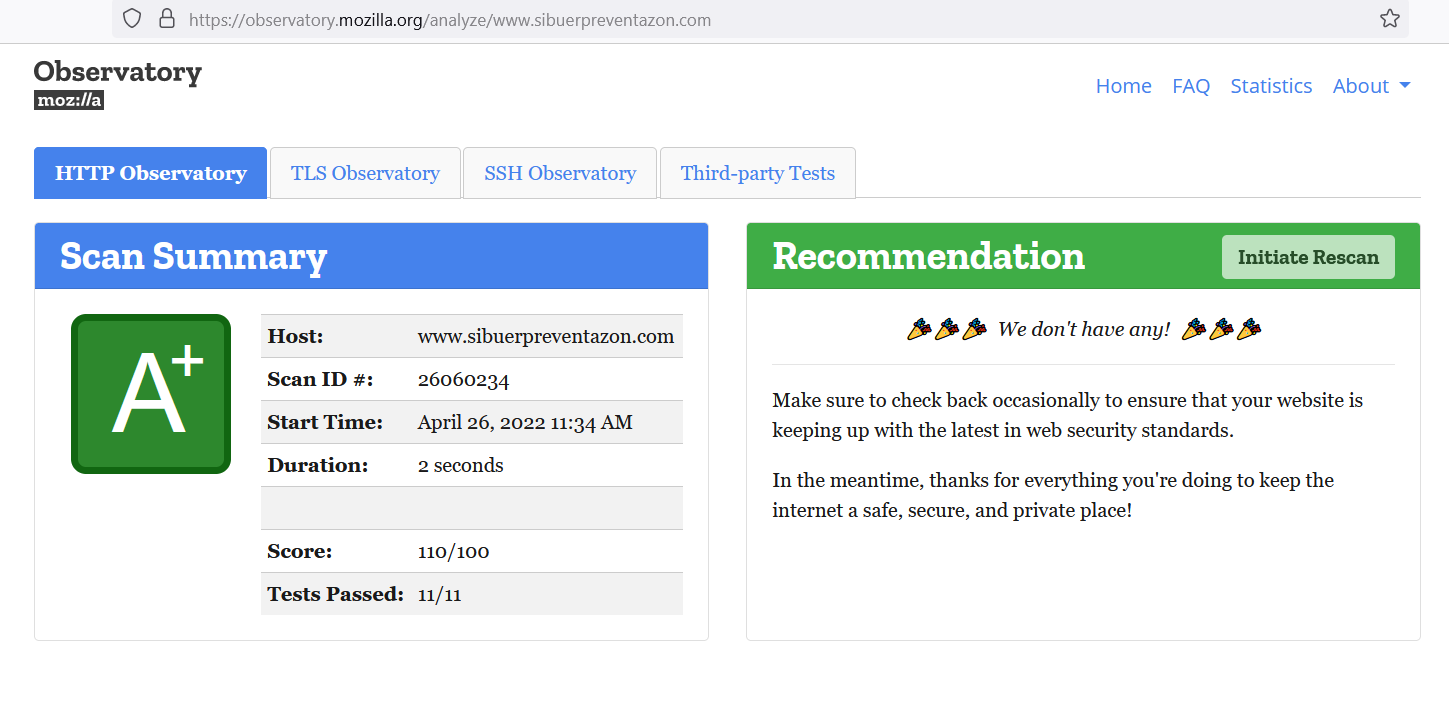1449x721 pixels.
Task: Switch to the Third-party Tests tab
Action: pyautogui.click(x=757, y=172)
